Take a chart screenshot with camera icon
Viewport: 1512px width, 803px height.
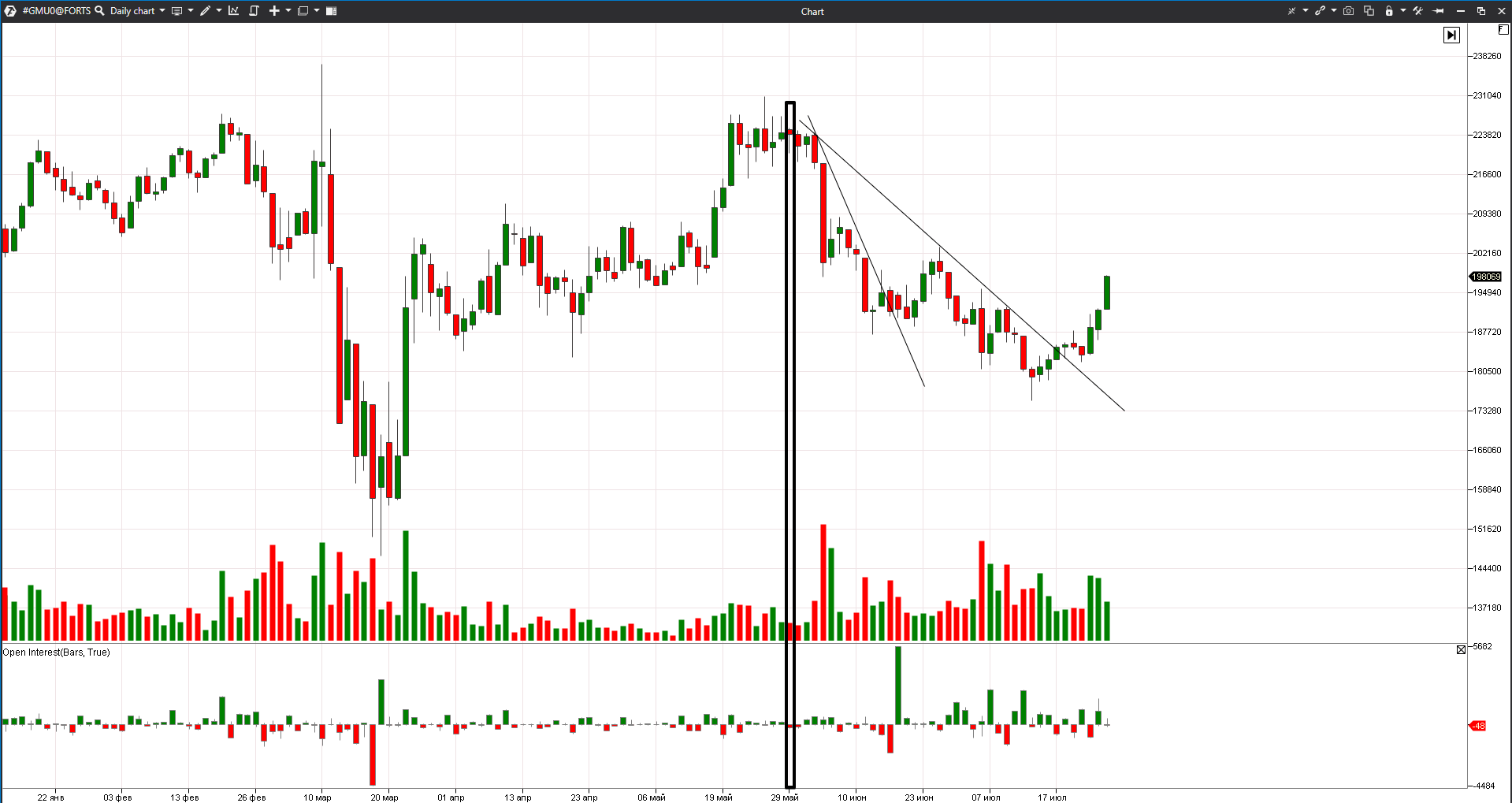click(1348, 11)
